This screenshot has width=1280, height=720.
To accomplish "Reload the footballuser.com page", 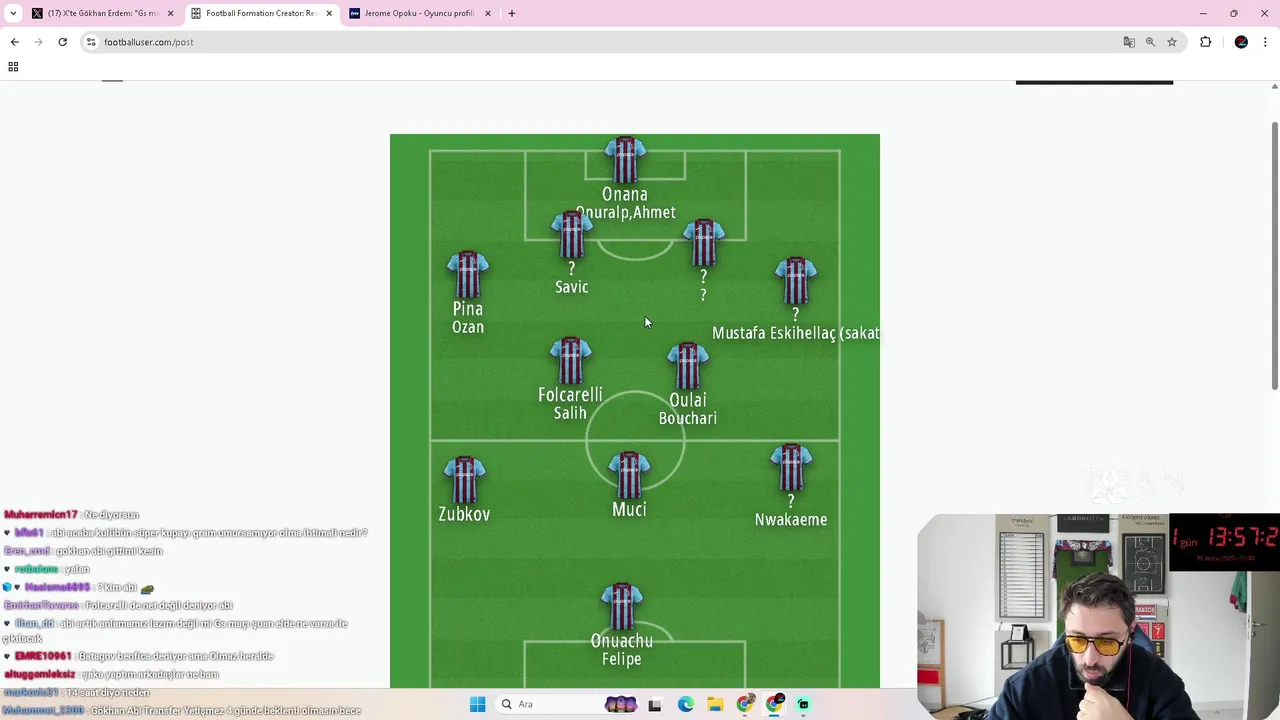I will 62,42.
